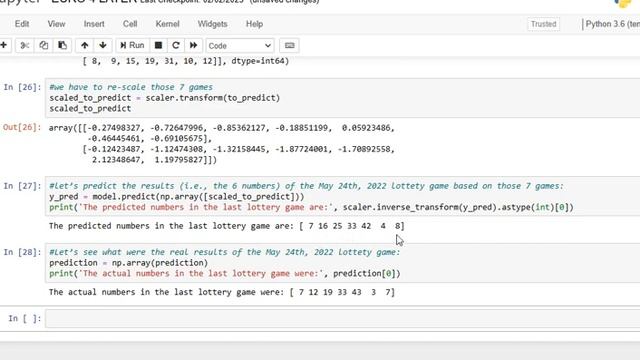The height and width of the screenshot is (360, 640).
Task: Click the In [28] prompt label
Action: [x=22, y=252]
